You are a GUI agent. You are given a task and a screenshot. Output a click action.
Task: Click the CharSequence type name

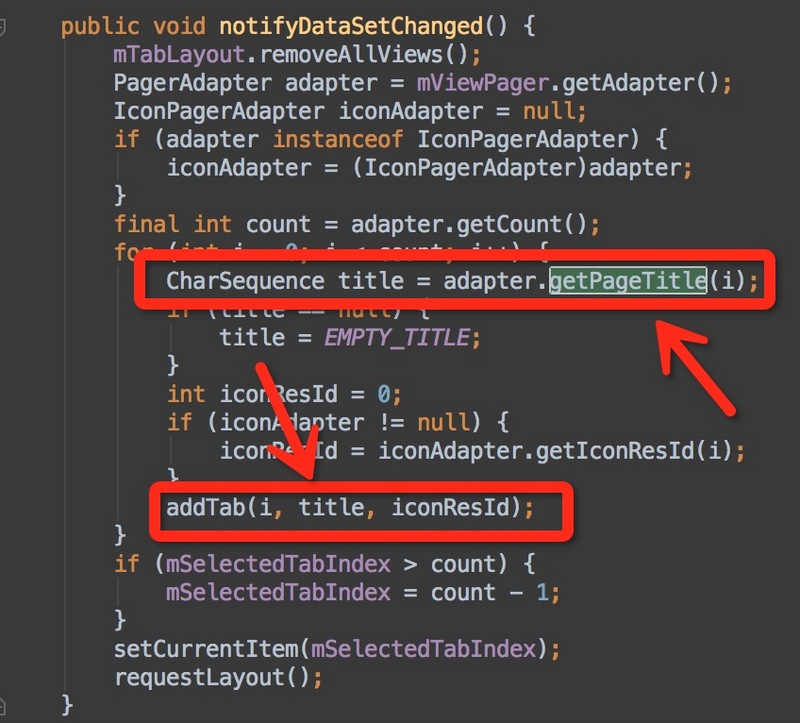click(245, 281)
